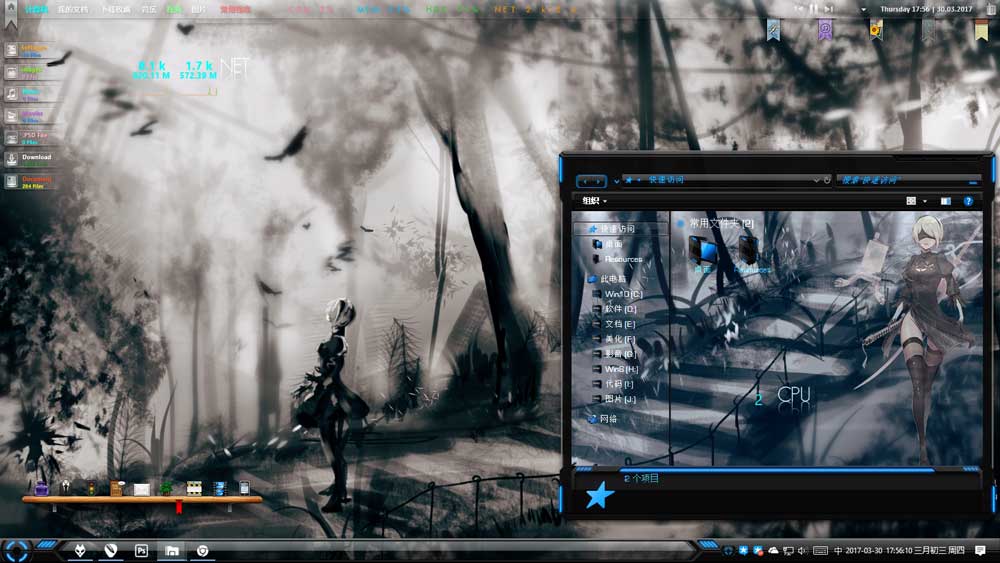Click the volume speaker tray icon
Viewport: 1000px width, 563px height.
click(802, 550)
